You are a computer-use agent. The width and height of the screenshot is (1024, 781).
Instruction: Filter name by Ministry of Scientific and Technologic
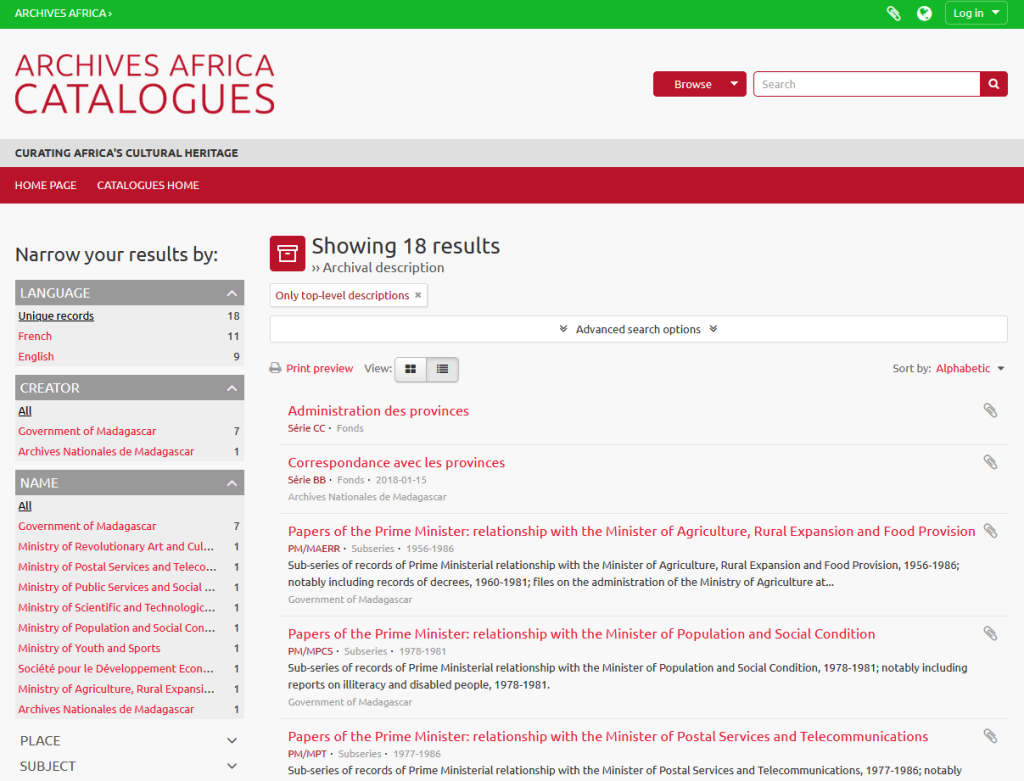point(117,607)
